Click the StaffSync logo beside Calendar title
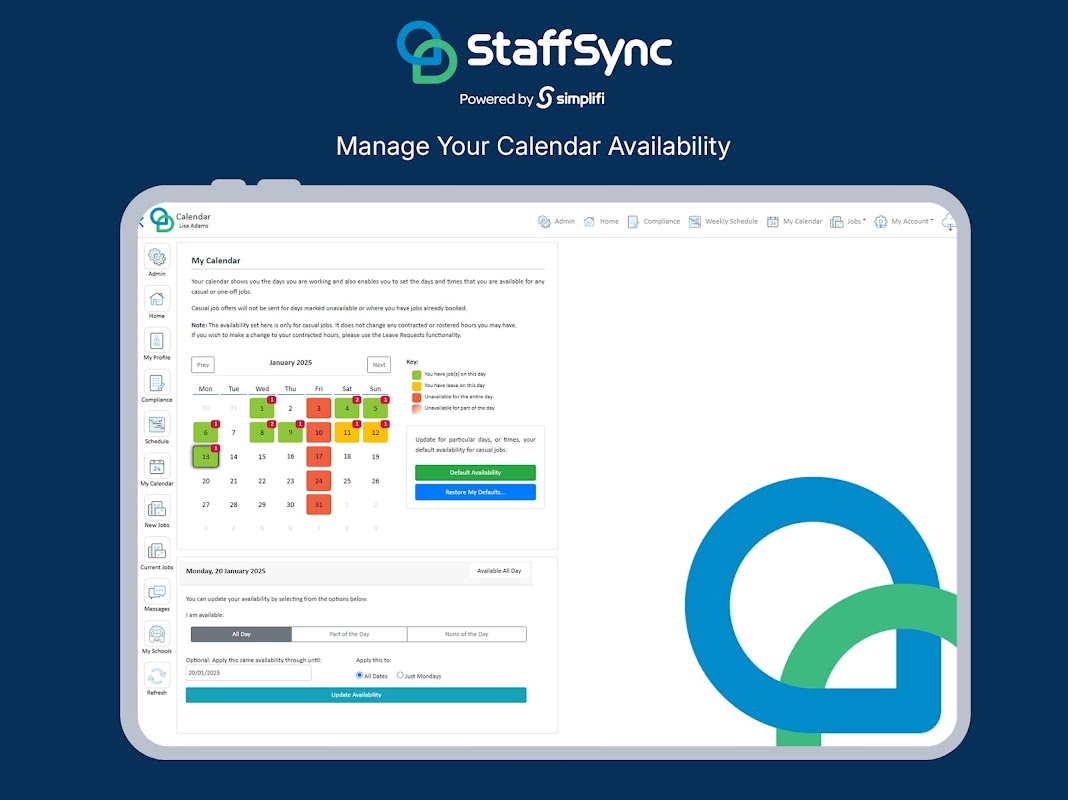The height and width of the screenshot is (800, 1068). pyautogui.click(x=161, y=219)
